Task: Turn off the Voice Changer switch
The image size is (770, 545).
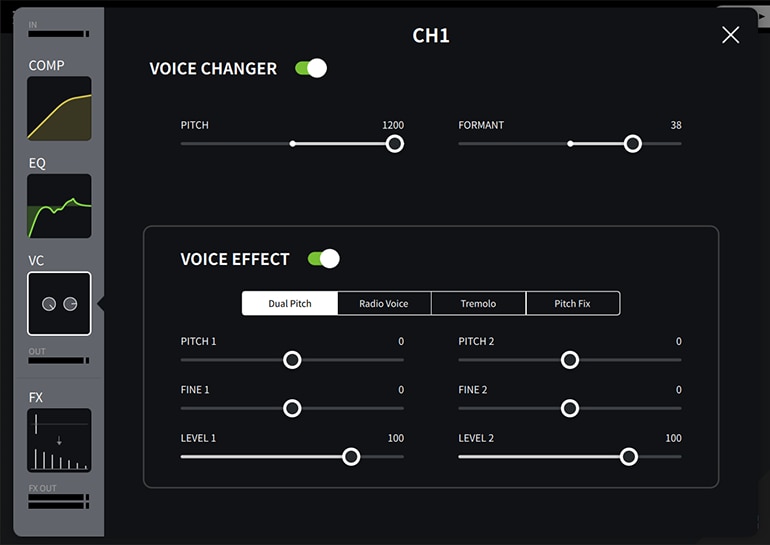Action: coord(311,68)
